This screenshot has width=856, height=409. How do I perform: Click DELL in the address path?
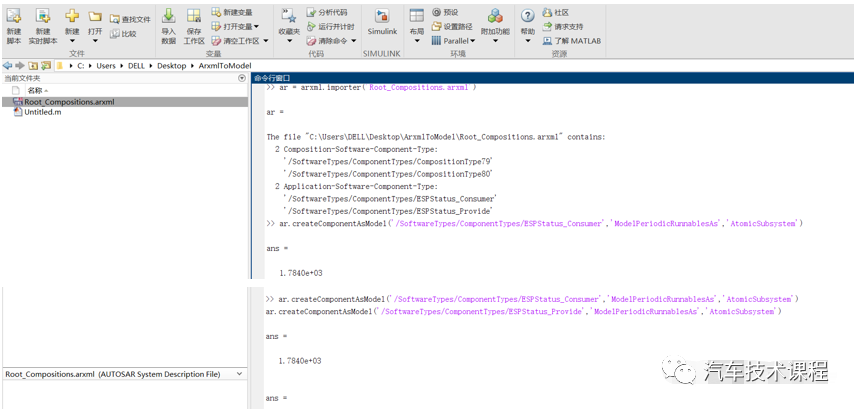click(x=136, y=66)
